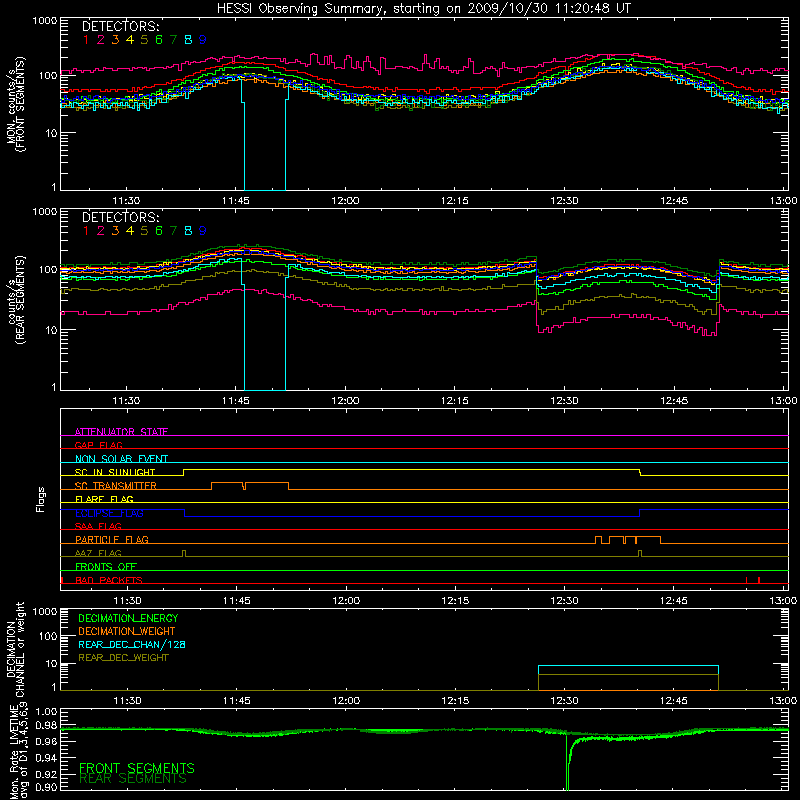The width and height of the screenshot is (800, 800).
Task: Select the "12:15" tick under the Flags plot
Action: 455,601
